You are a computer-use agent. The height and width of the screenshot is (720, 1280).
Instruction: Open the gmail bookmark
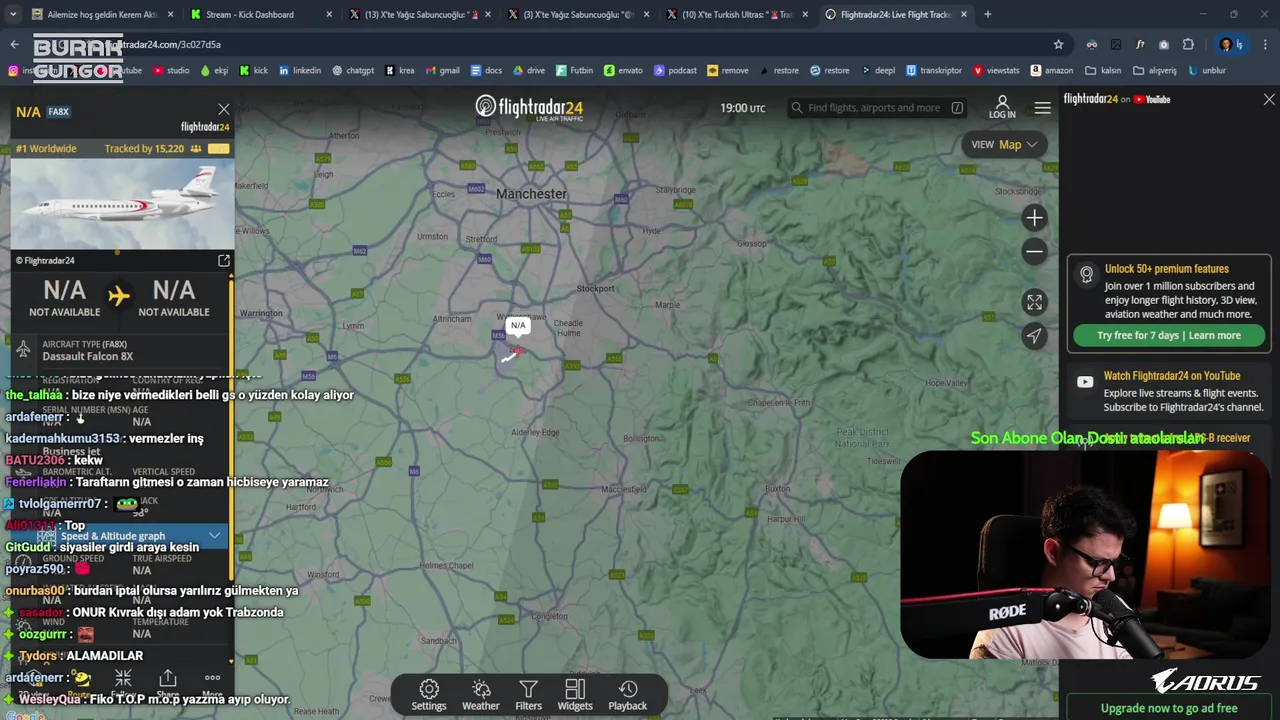442,70
